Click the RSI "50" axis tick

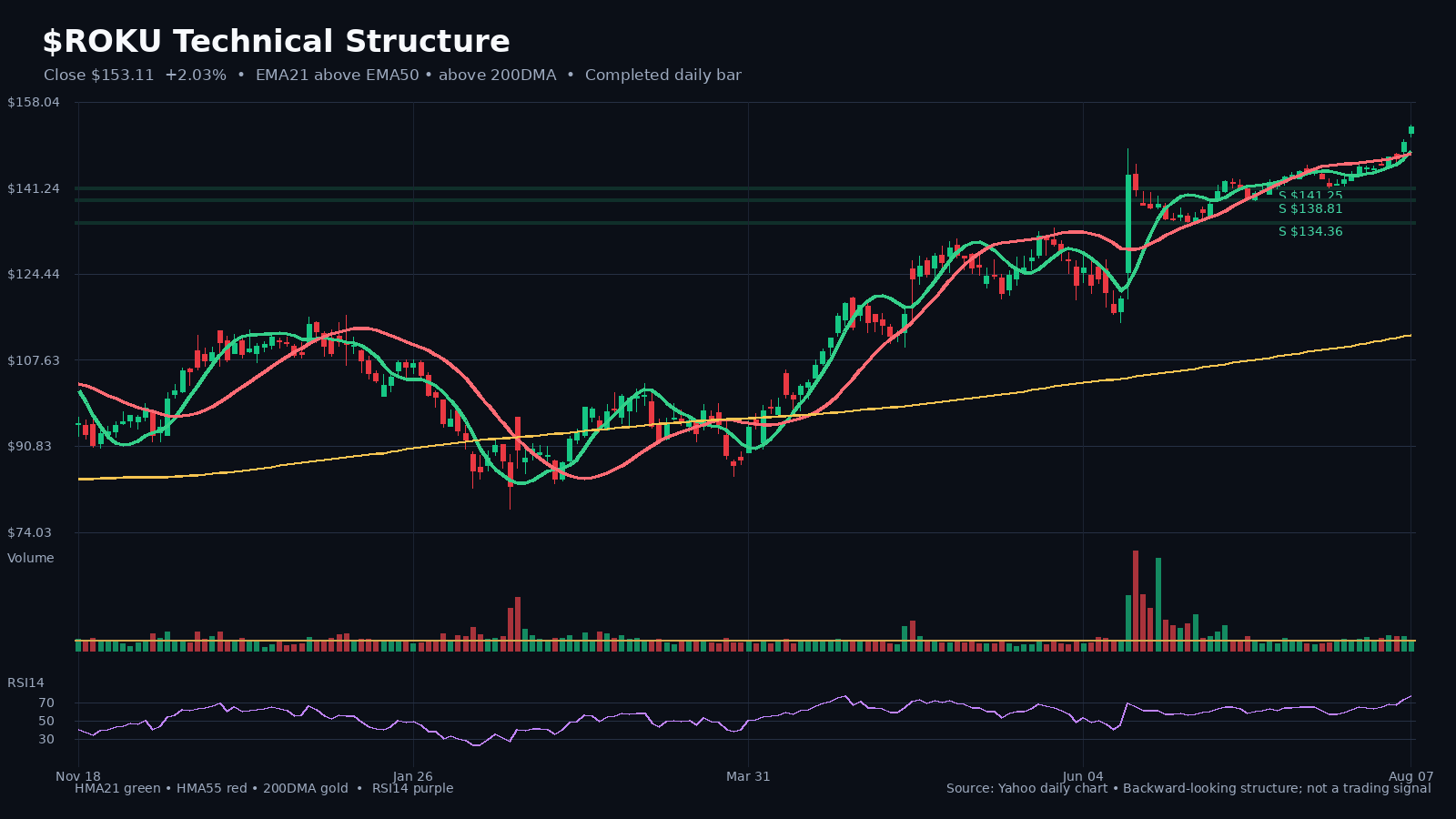pyautogui.click(x=46, y=721)
